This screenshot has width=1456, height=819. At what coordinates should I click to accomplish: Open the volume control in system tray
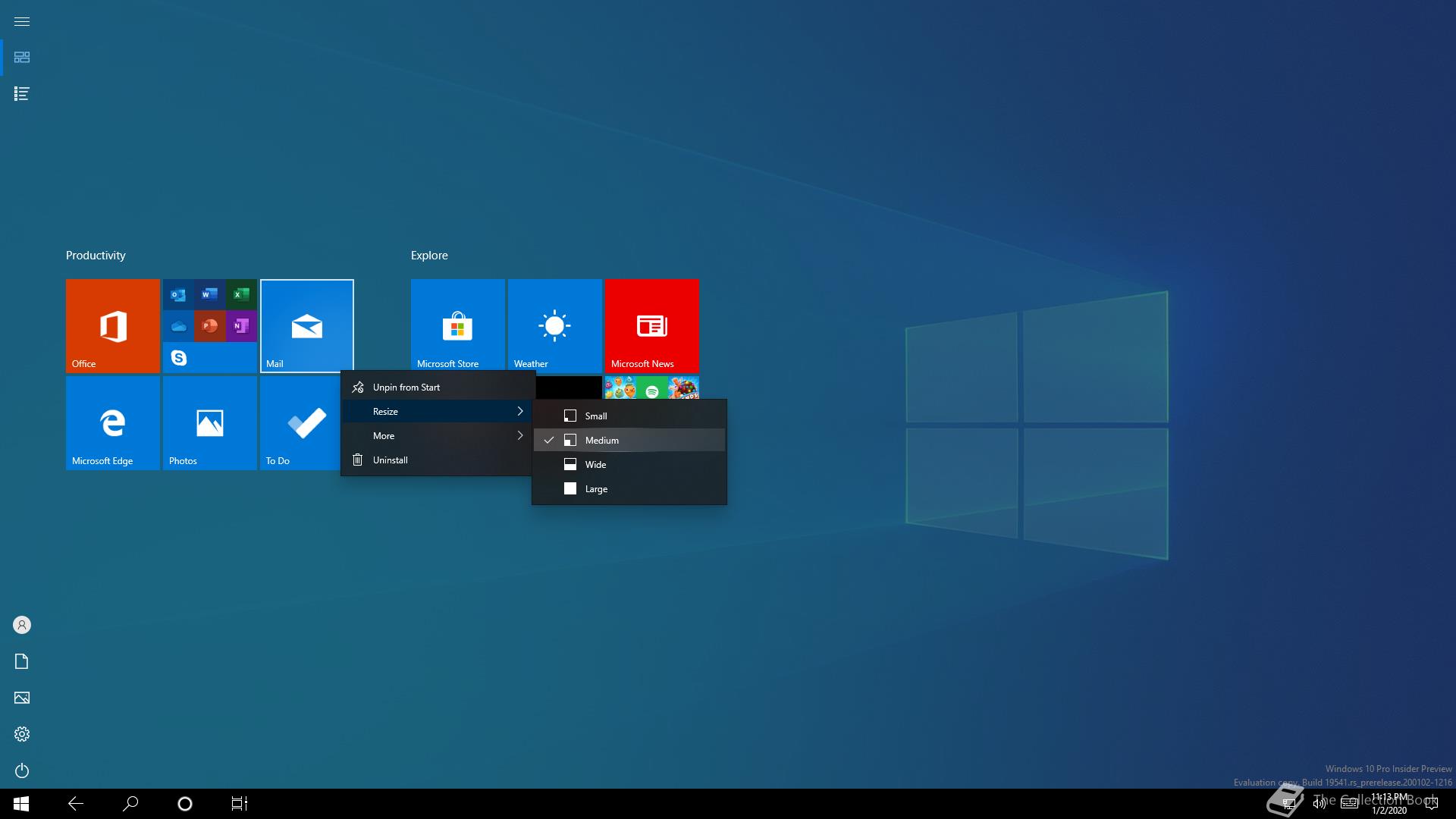point(1319,804)
